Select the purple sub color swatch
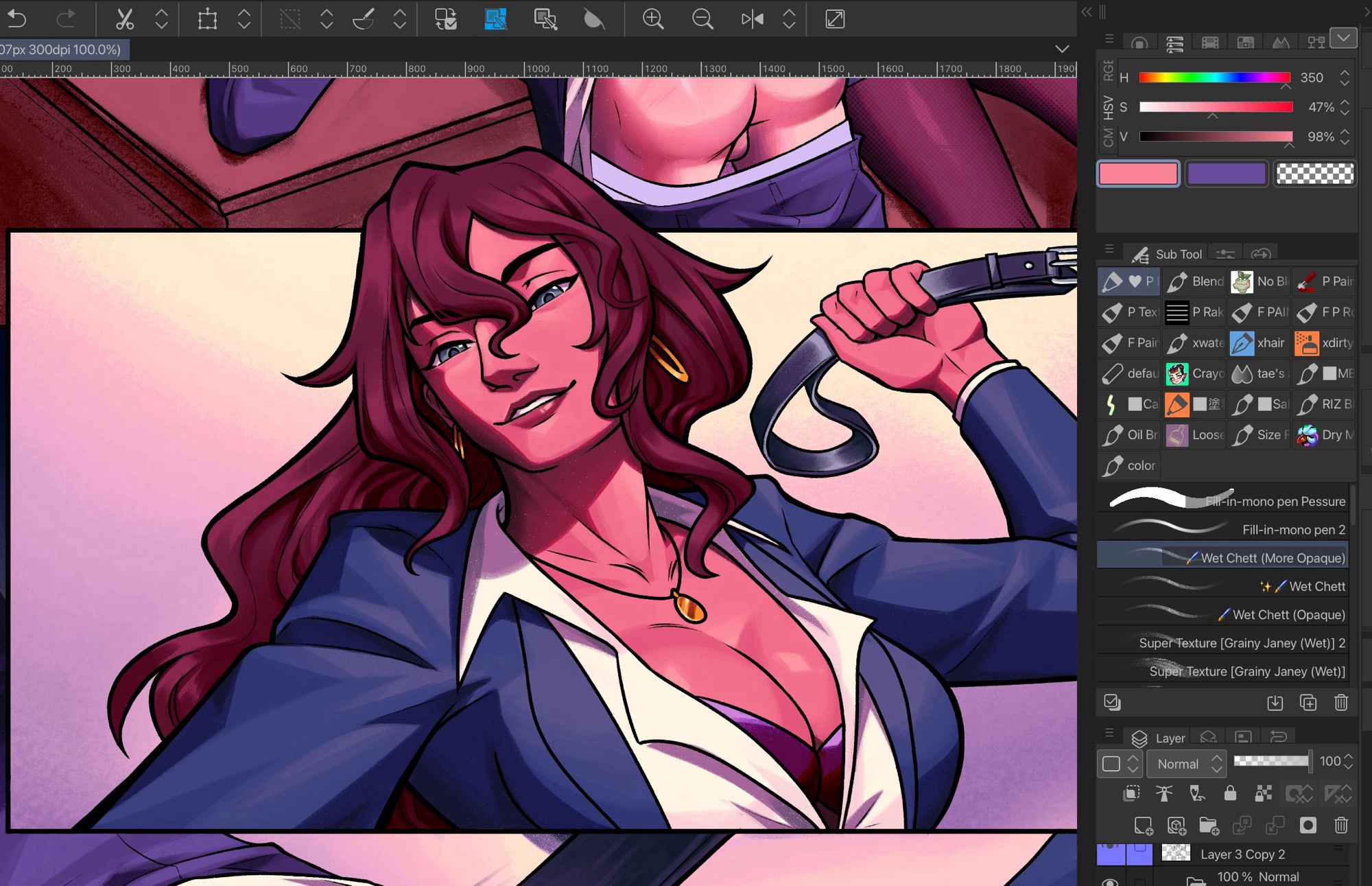1372x886 pixels. [1226, 174]
